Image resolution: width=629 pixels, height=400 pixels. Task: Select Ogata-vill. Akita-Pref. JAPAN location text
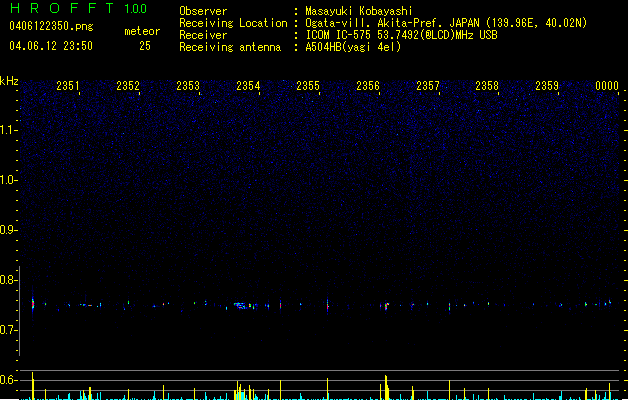(392, 23)
